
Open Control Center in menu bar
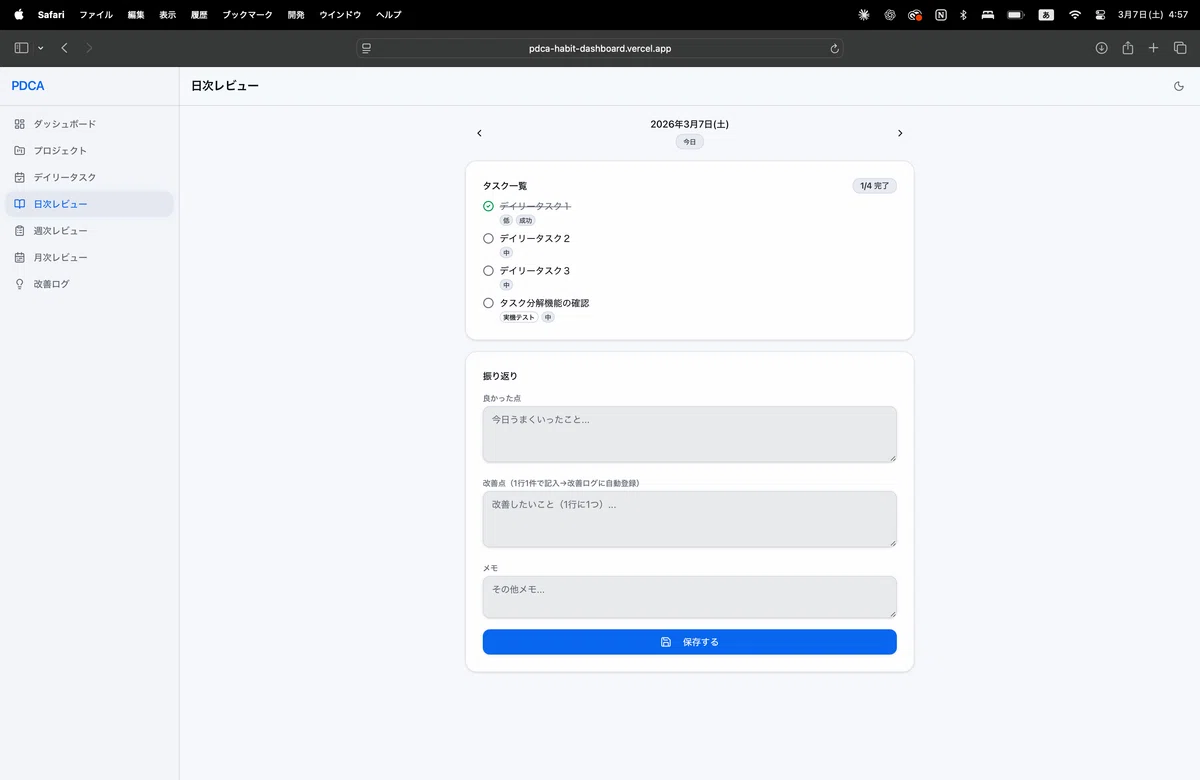1101,15
